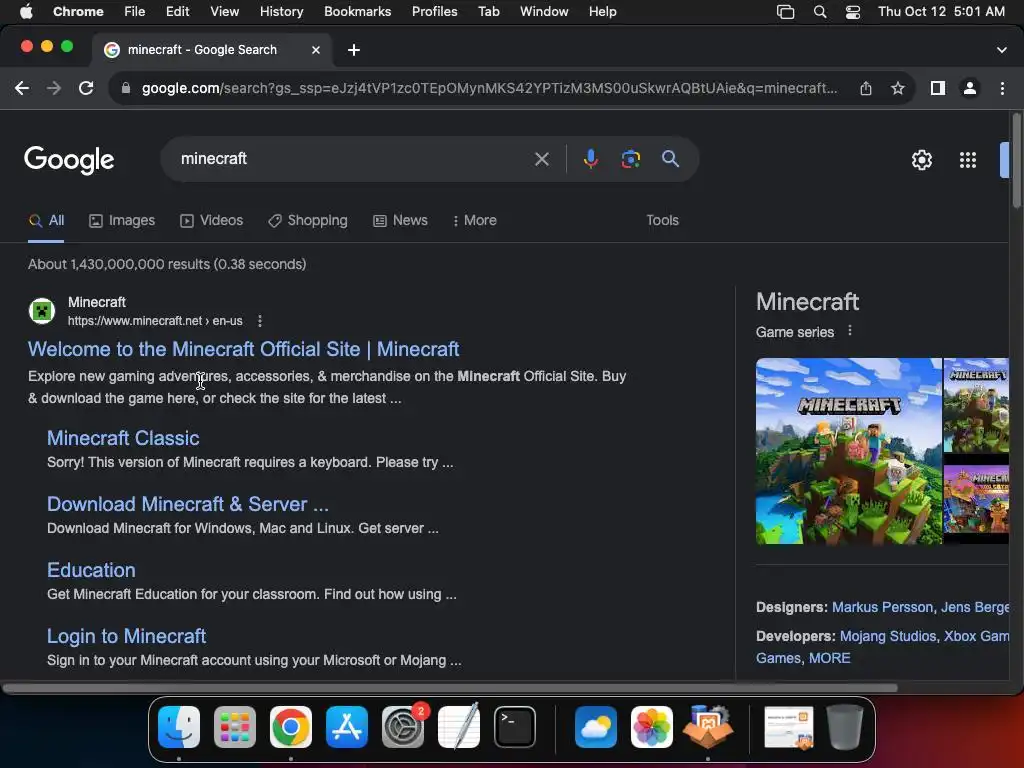Viewport: 1024px width, 768px height.
Task: Open the Education sitelink
Action: click(x=91, y=570)
